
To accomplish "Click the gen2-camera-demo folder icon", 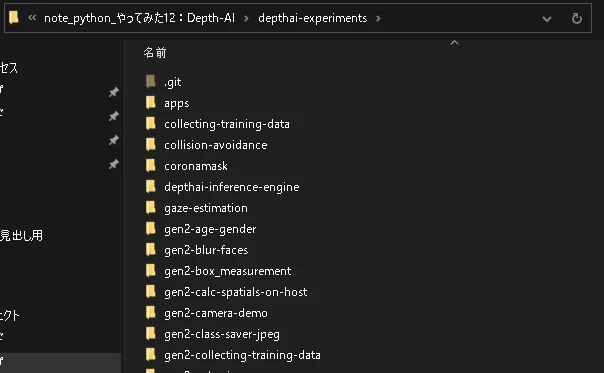I will [151, 313].
